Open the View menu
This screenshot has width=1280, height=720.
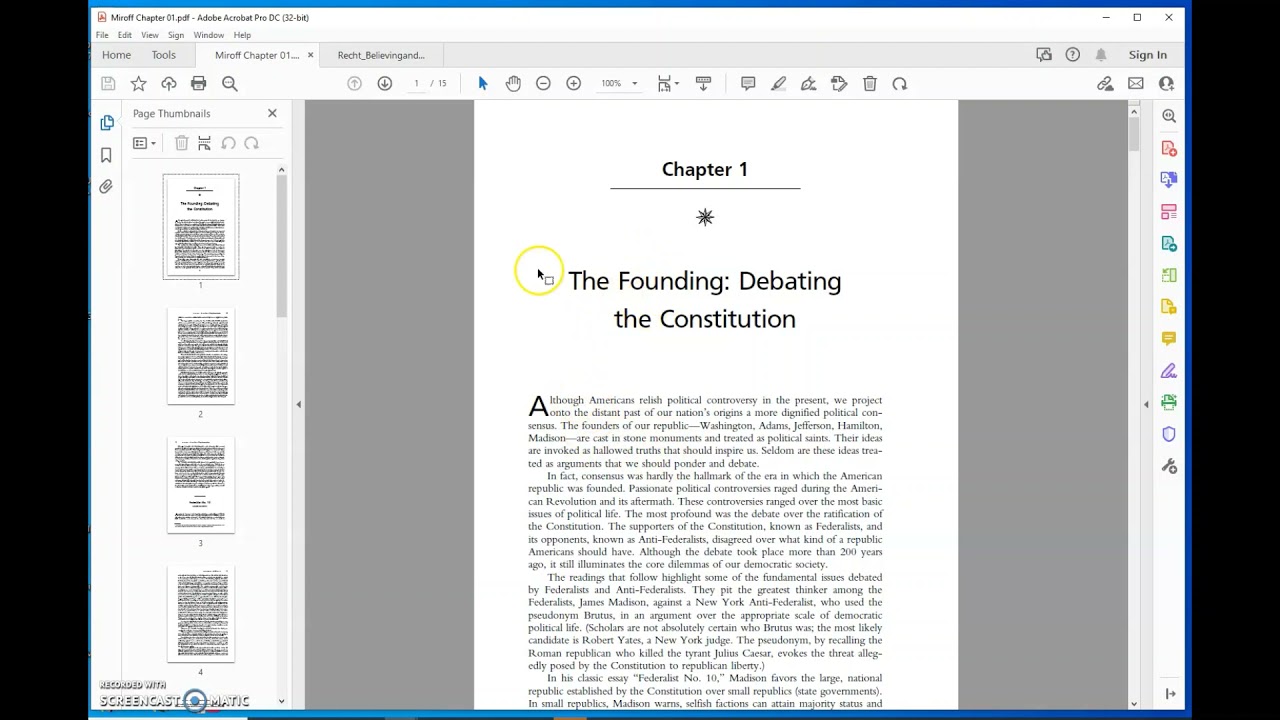pos(150,35)
